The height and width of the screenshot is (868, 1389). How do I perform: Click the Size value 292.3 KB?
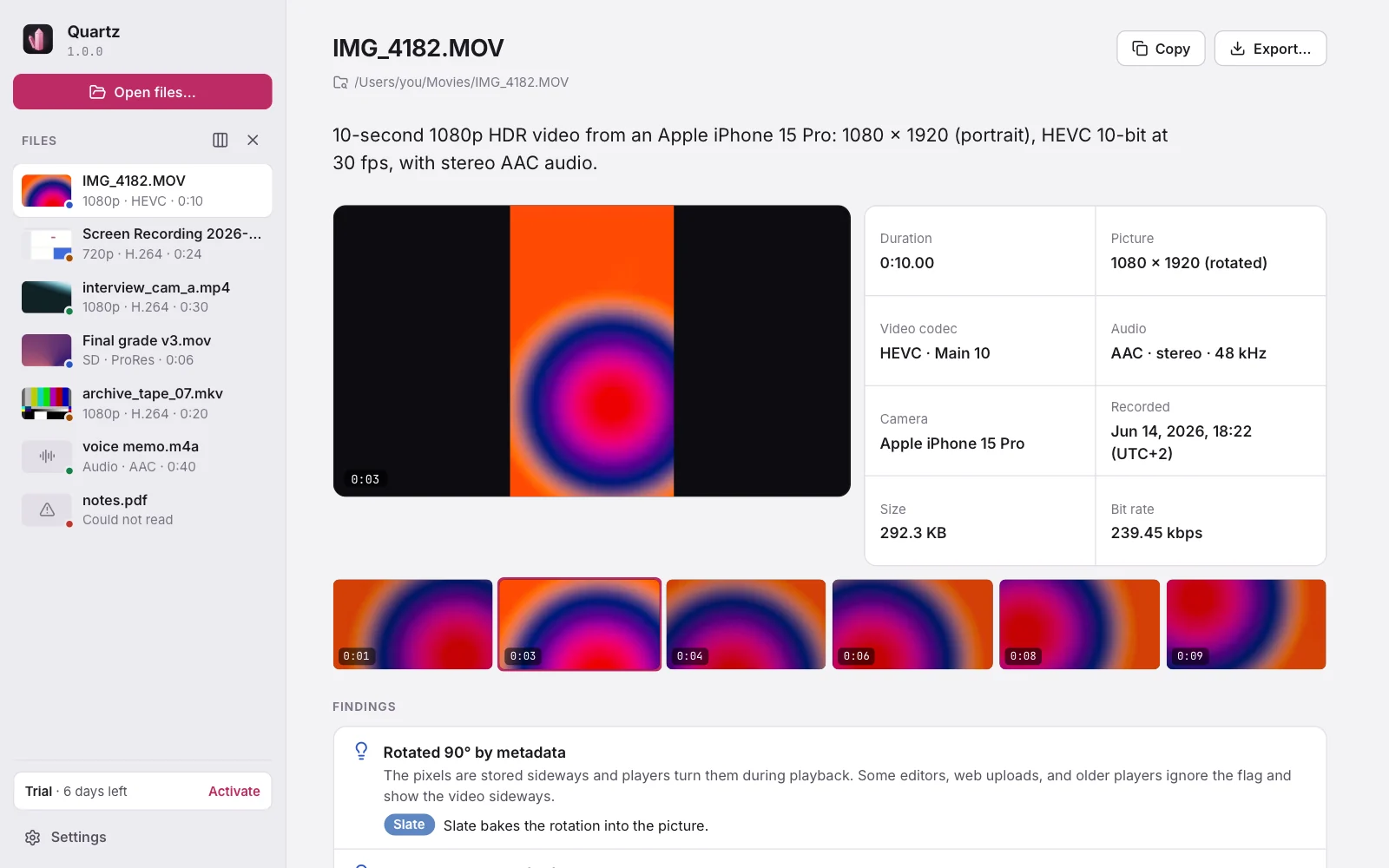coord(913,533)
